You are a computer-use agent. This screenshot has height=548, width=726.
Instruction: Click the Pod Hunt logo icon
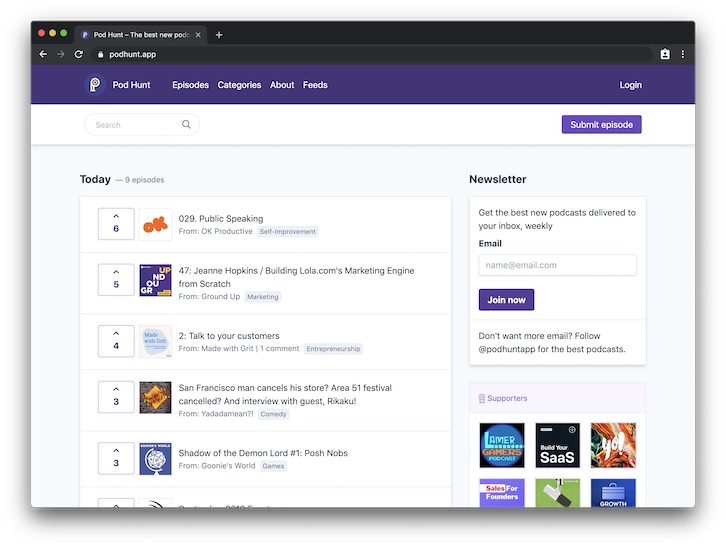95,85
